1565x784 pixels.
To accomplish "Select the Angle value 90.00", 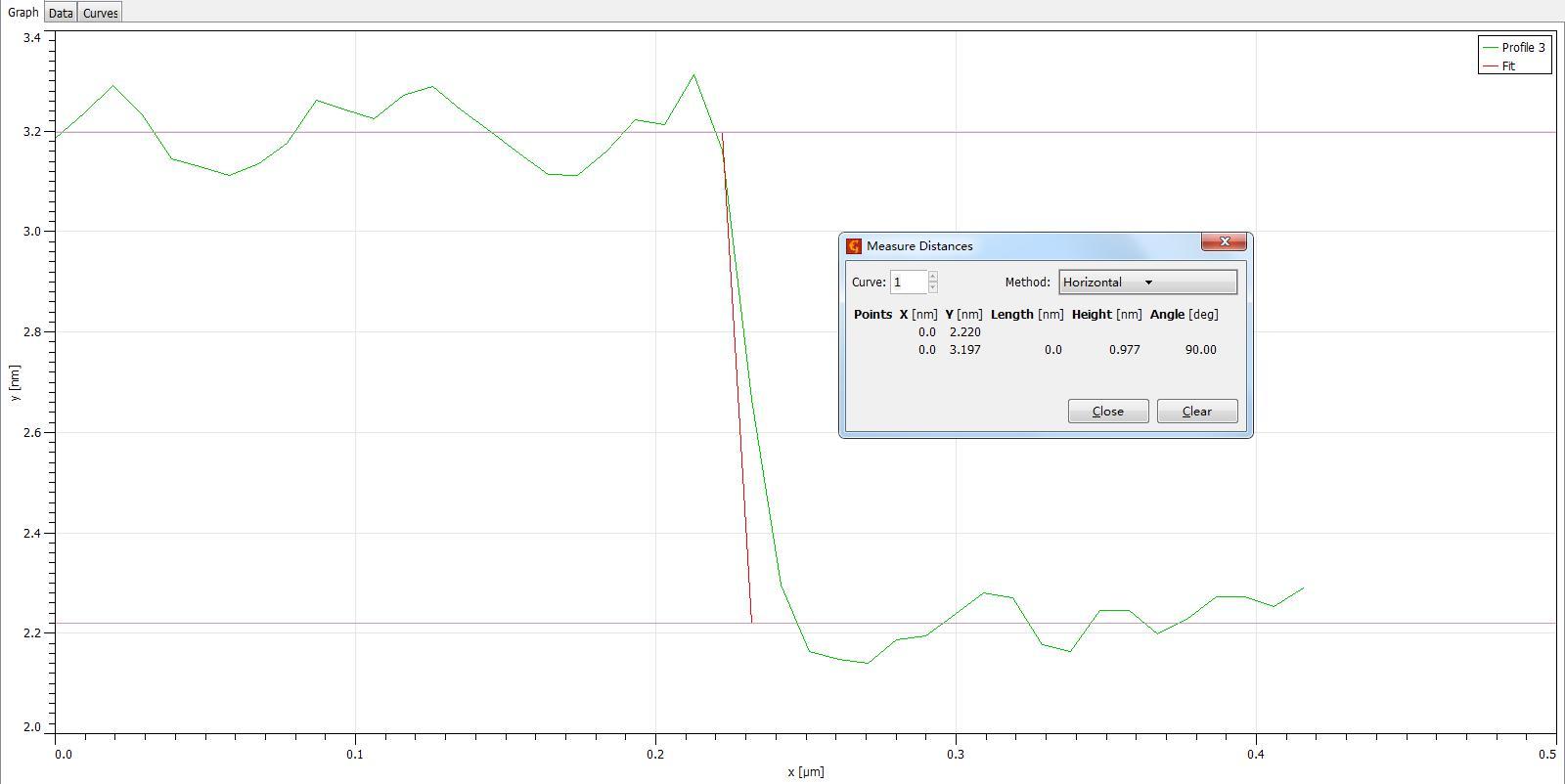I will [x=1200, y=350].
